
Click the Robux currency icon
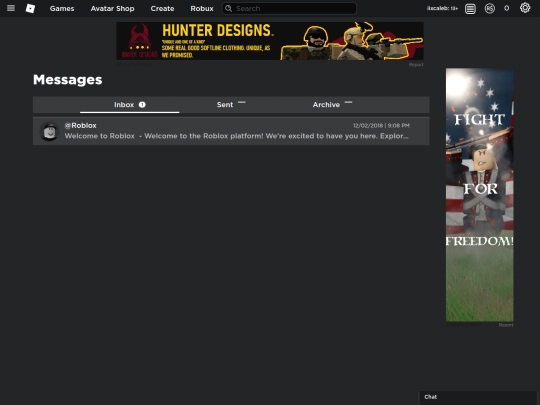pos(490,8)
